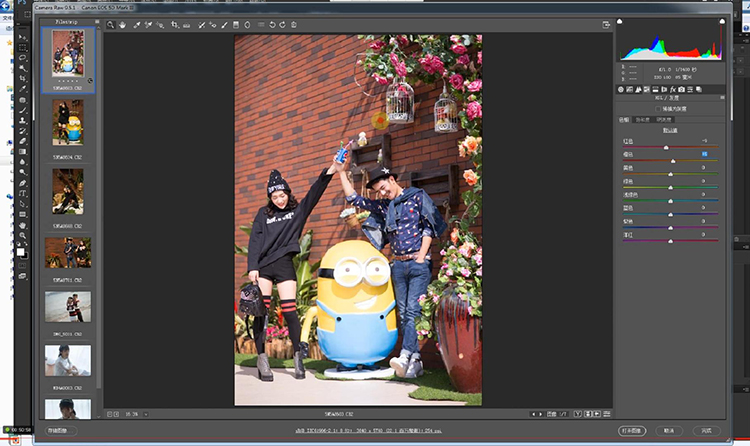
Task: Select the Red Eye Removal tool
Action: 213,25
